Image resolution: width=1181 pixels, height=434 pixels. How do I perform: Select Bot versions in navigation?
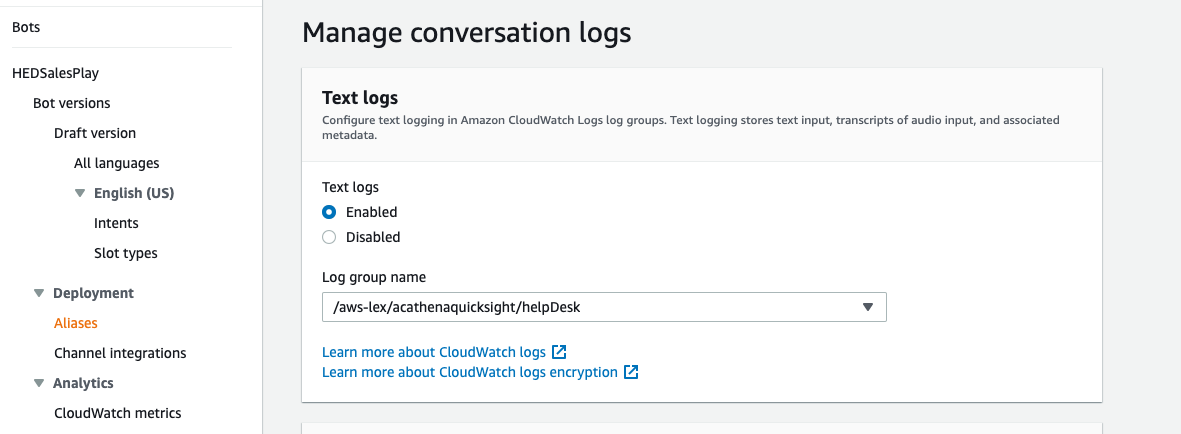click(72, 103)
